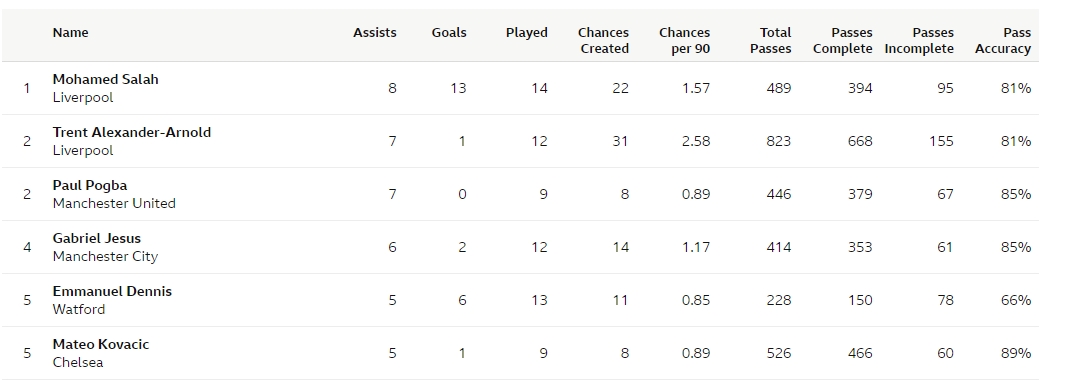Open Gabriel Jesus player entry
This screenshot has height=381, width=1065.
pyautogui.click(x=96, y=238)
